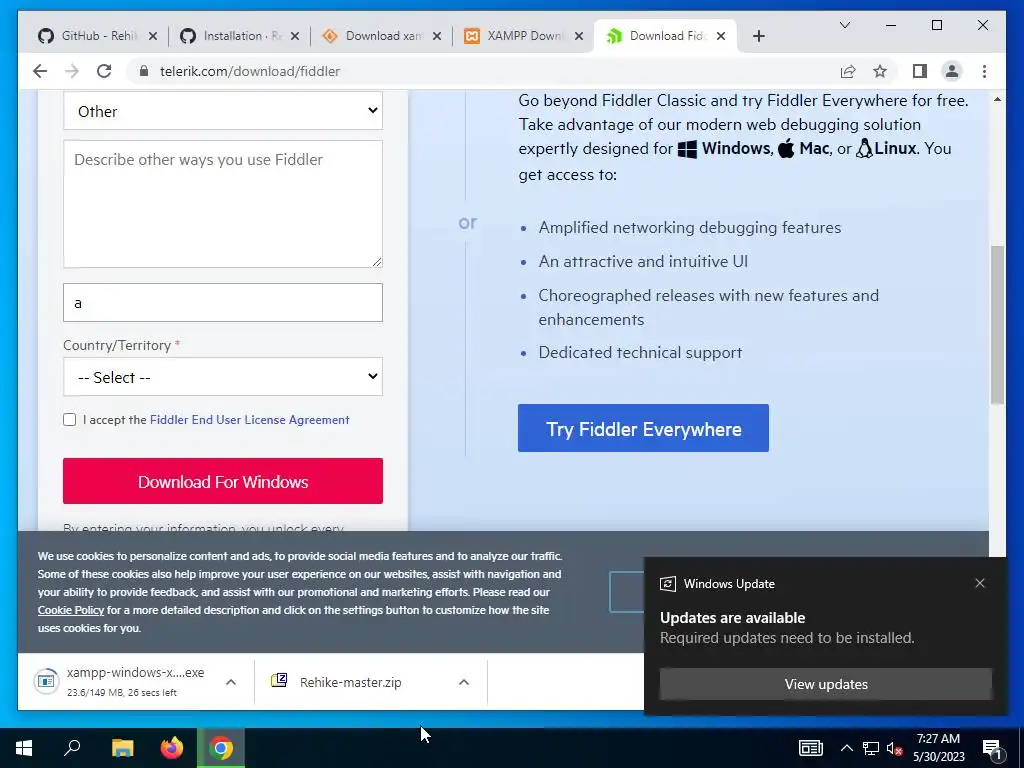The image size is (1024, 768).
Task: Open the Cookie Policy link
Action: pyautogui.click(x=71, y=610)
